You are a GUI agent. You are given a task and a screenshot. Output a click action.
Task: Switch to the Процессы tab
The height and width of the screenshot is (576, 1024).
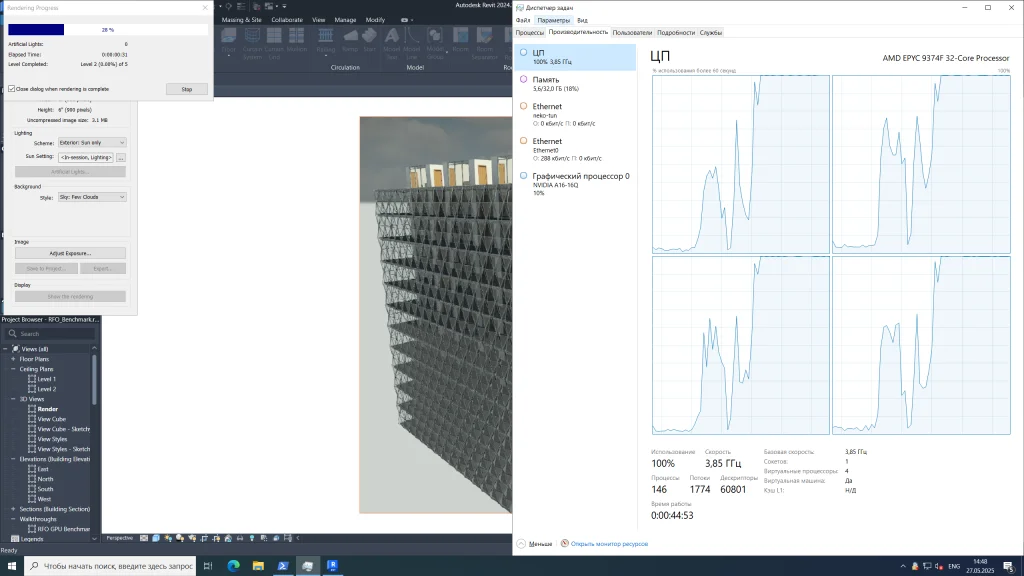tap(529, 32)
